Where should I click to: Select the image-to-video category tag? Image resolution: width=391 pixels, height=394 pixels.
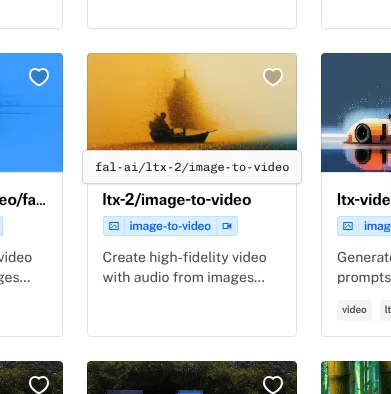pyautogui.click(x=170, y=226)
